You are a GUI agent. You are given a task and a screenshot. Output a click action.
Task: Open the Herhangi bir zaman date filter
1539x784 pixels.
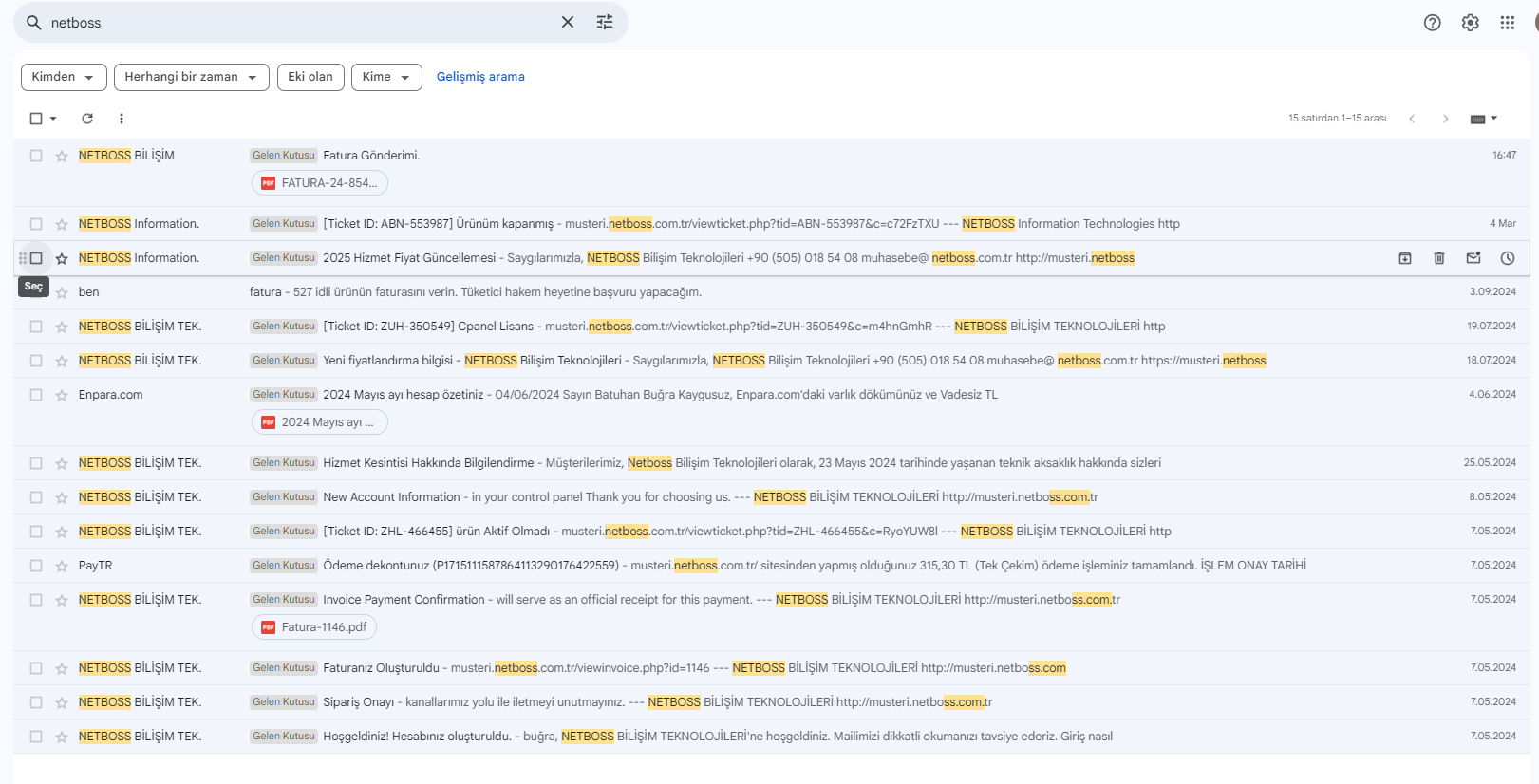tap(192, 77)
